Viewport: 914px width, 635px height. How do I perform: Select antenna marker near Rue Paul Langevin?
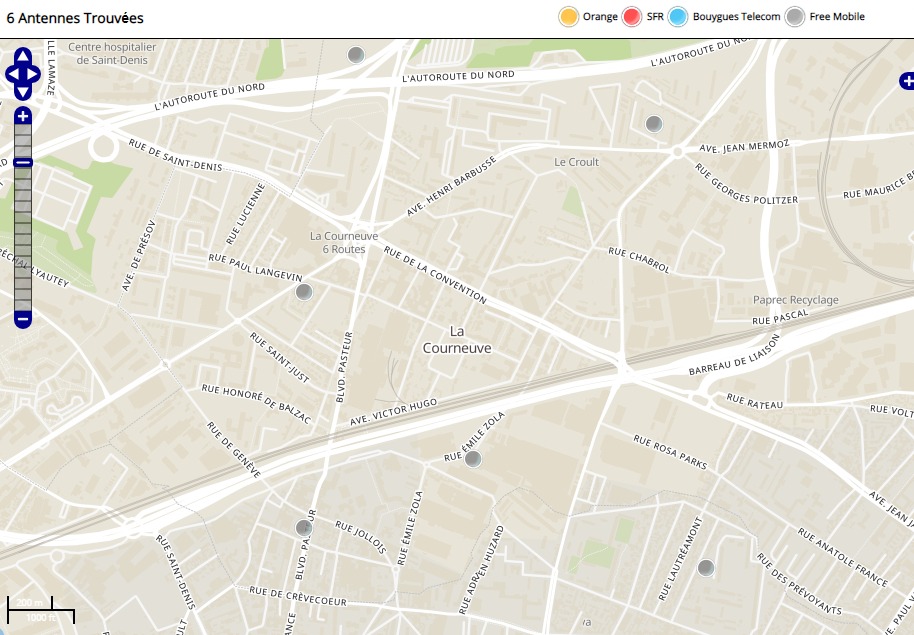coord(304,292)
